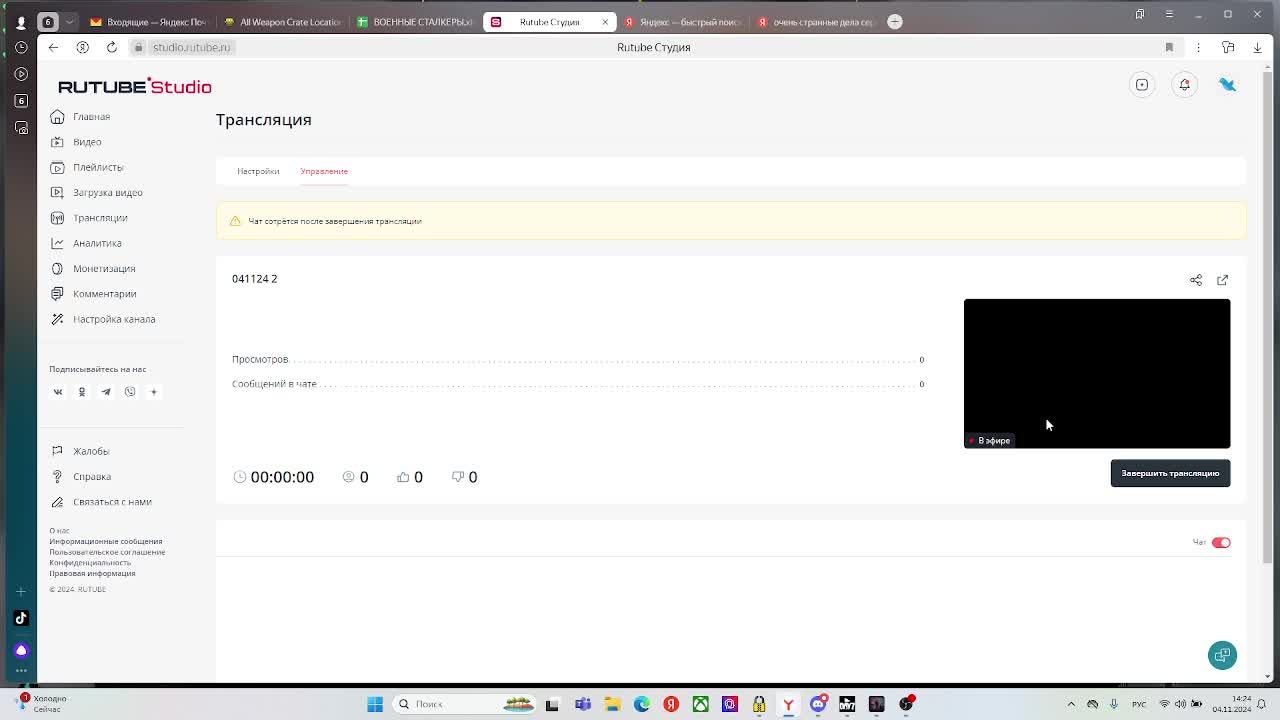Click the browser back arrow
Image resolution: width=1280 pixels, height=720 pixels.
click(x=54, y=47)
